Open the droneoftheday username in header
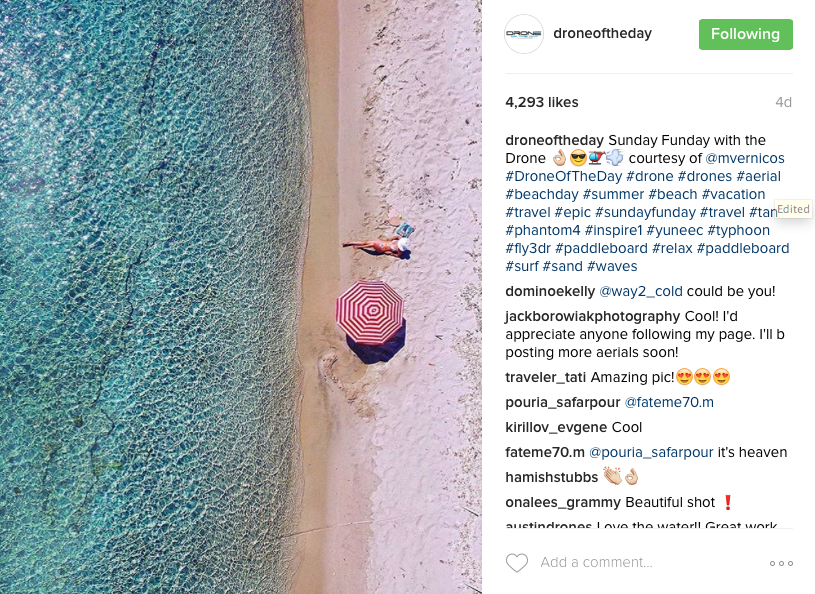Screen dimensions: 815x594 coord(602,33)
